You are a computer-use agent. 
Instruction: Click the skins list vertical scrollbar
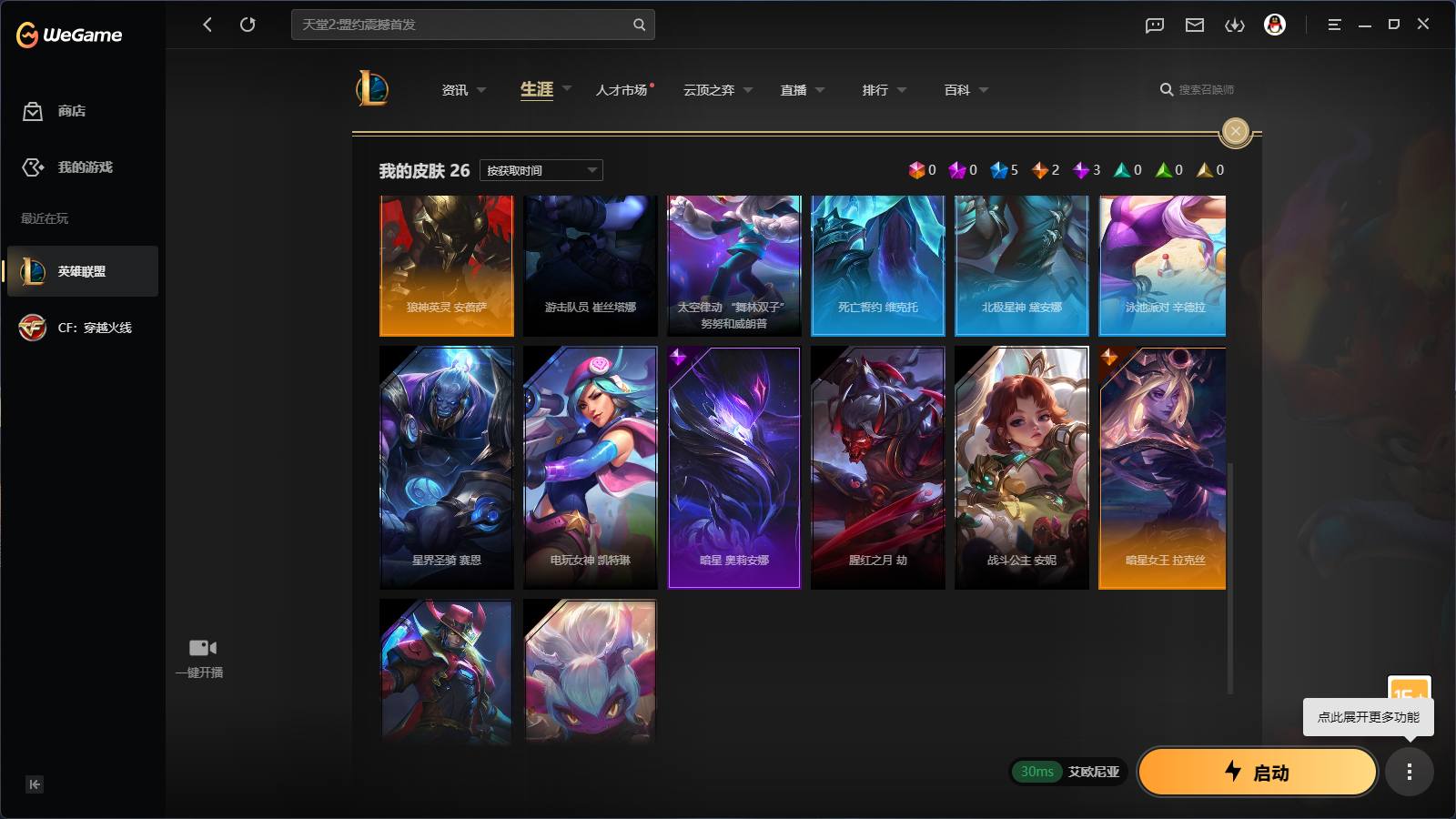(x=1230, y=579)
